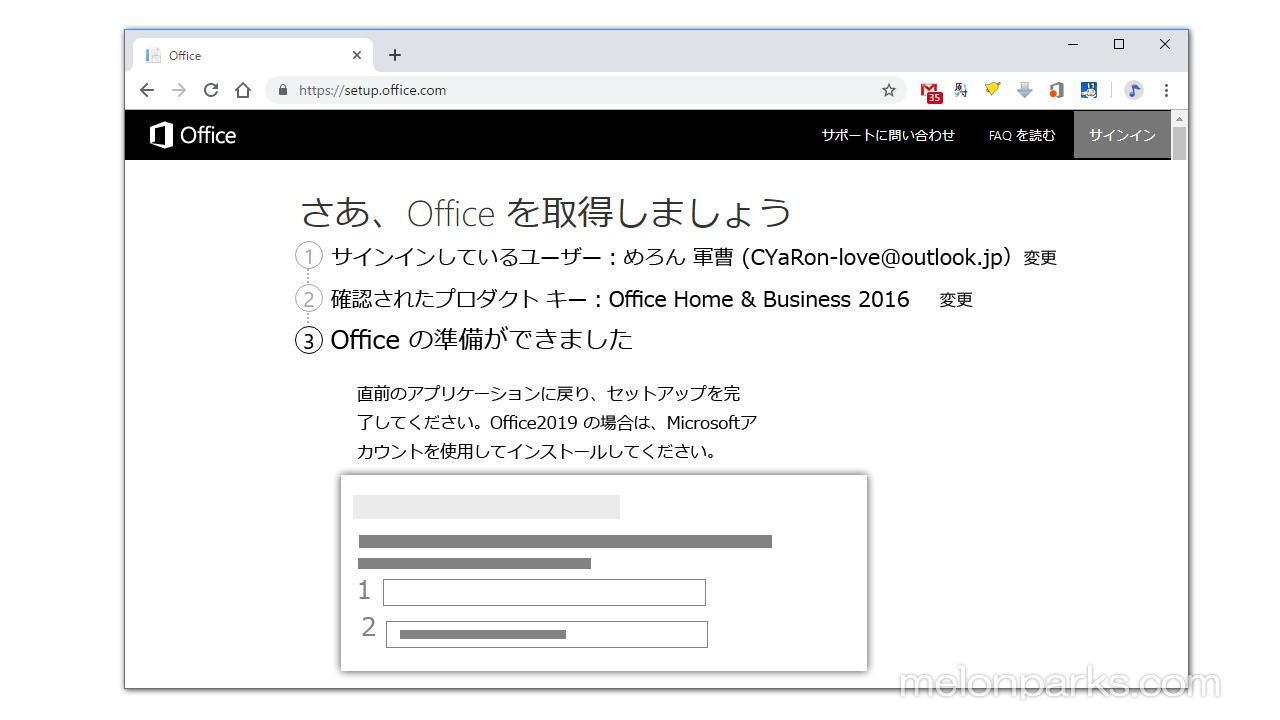This screenshot has width=1280, height=720.
Task: Open FAQ を読む link
Action: click(x=1022, y=135)
